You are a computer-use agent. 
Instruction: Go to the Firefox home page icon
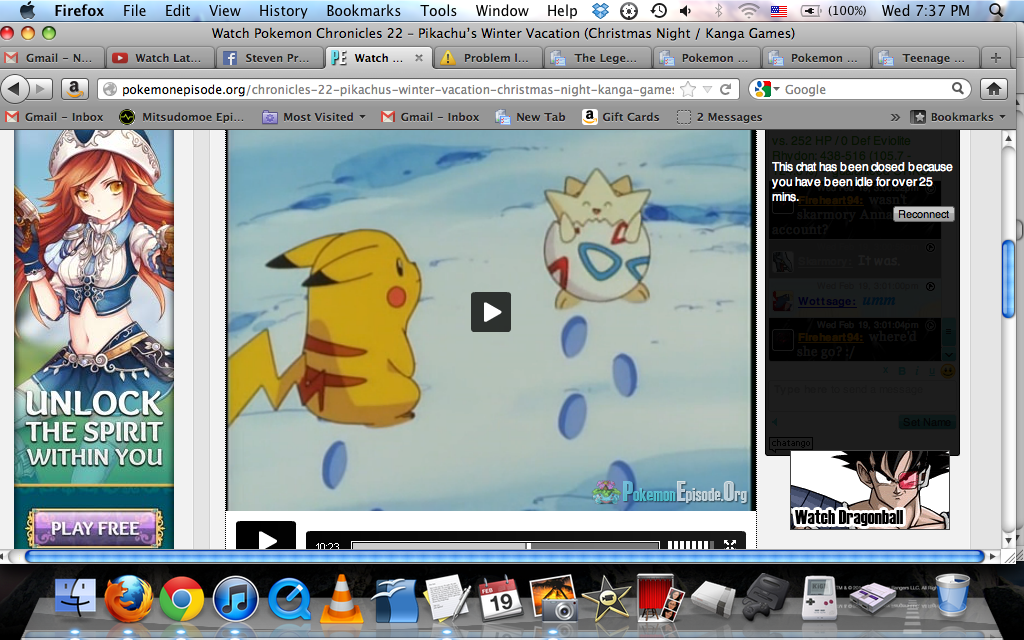[994, 89]
